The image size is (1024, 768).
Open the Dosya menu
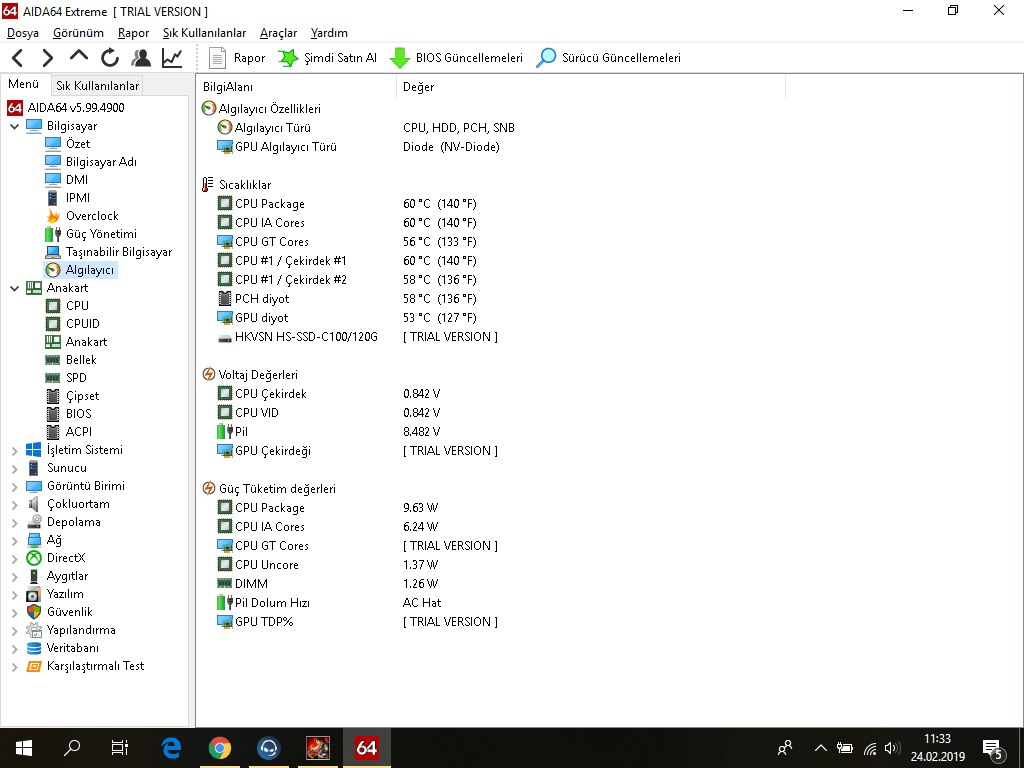point(23,33)
